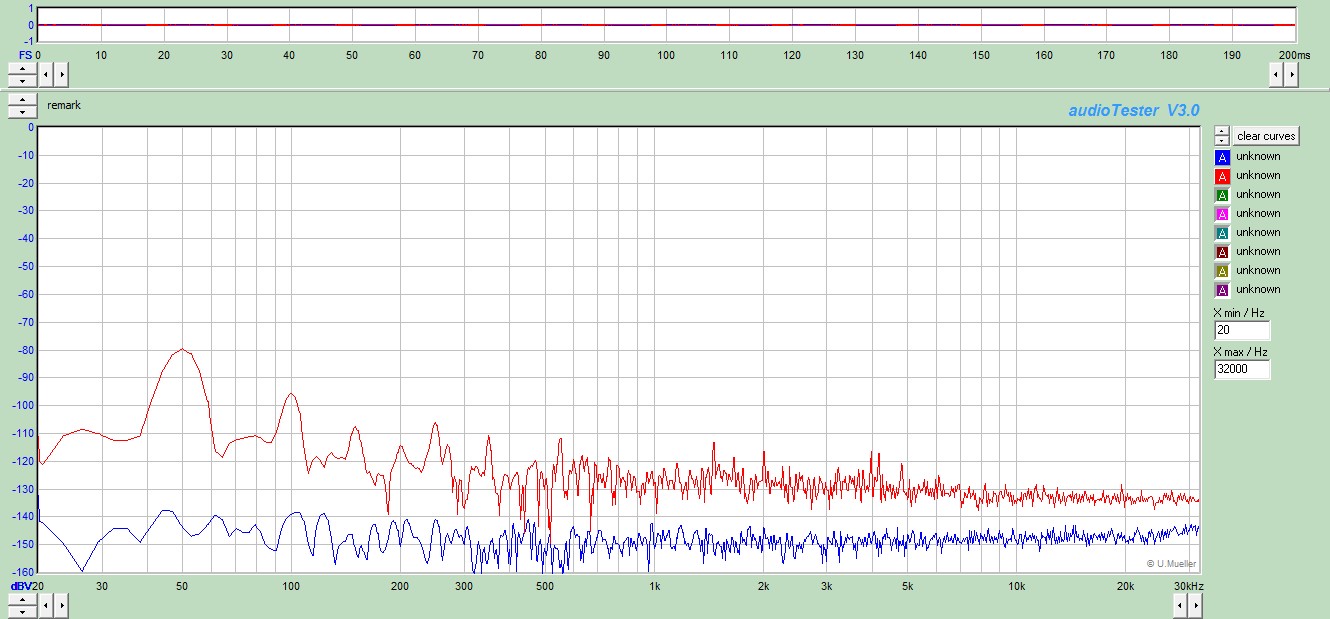Click down arrow beside clear curves
This screenshot has width=1330, height=619.
(1221, 141)
